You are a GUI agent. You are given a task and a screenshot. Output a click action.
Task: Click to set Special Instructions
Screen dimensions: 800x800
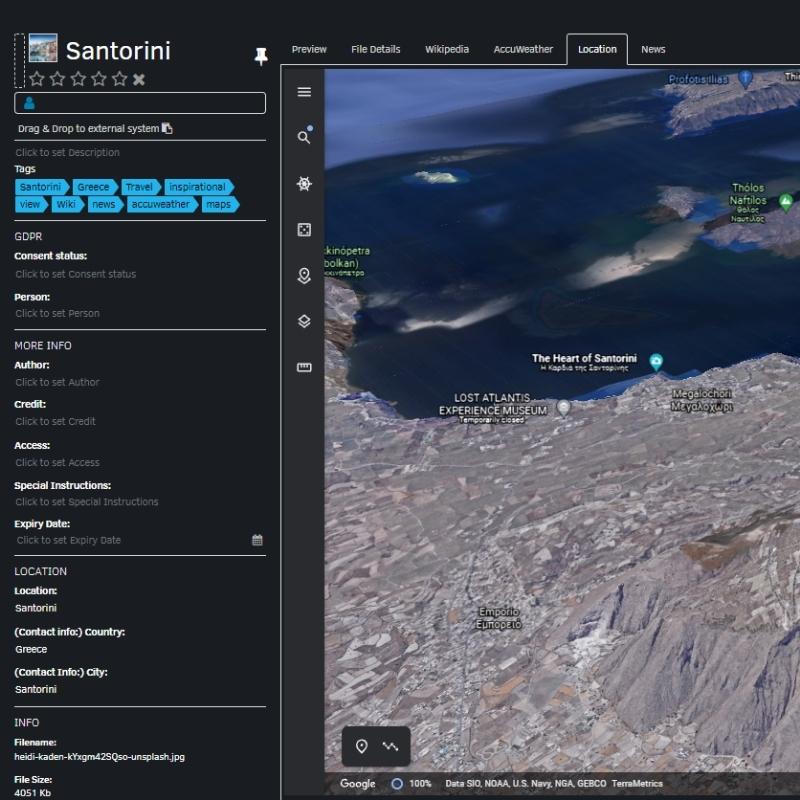click(x=87, y=502)
